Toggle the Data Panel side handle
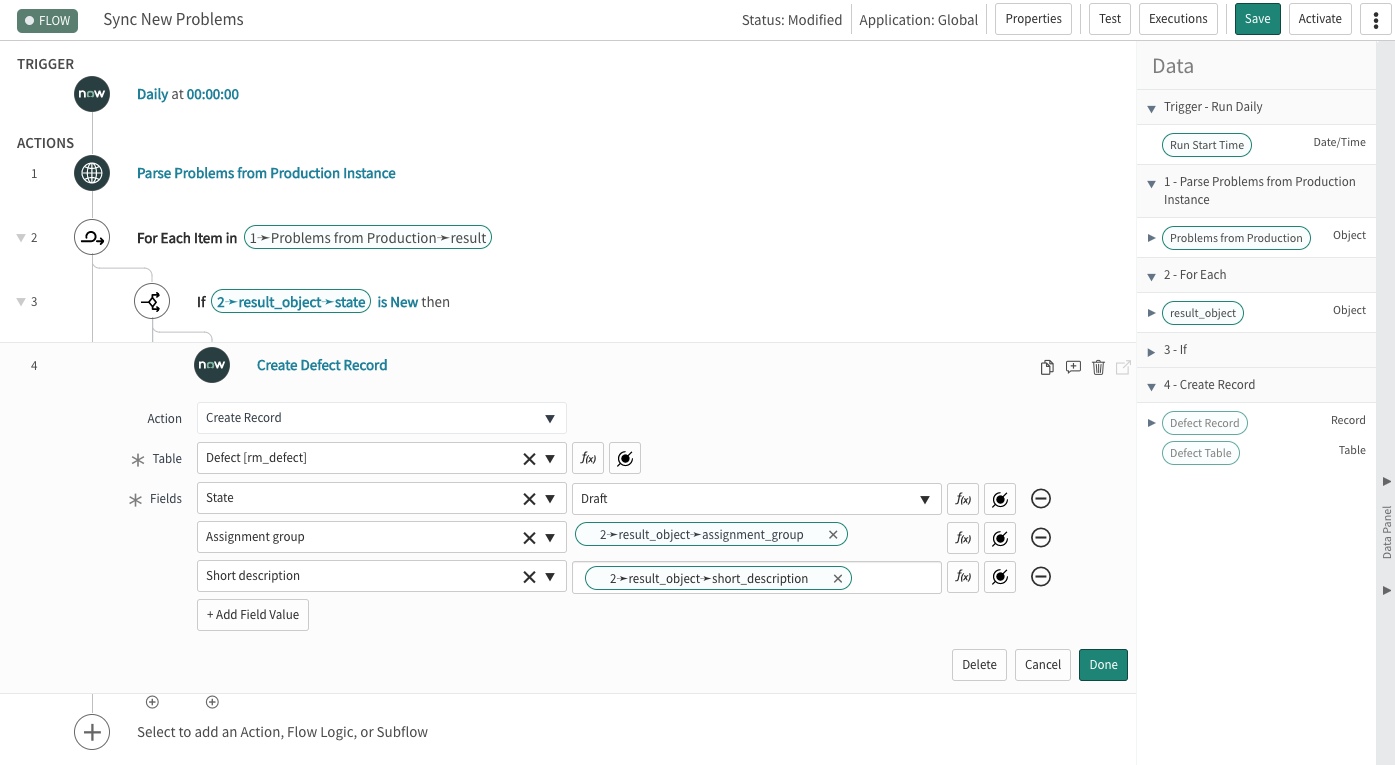The height and width of the screenshot is (765, 1395). click(x=1386, y=533)
